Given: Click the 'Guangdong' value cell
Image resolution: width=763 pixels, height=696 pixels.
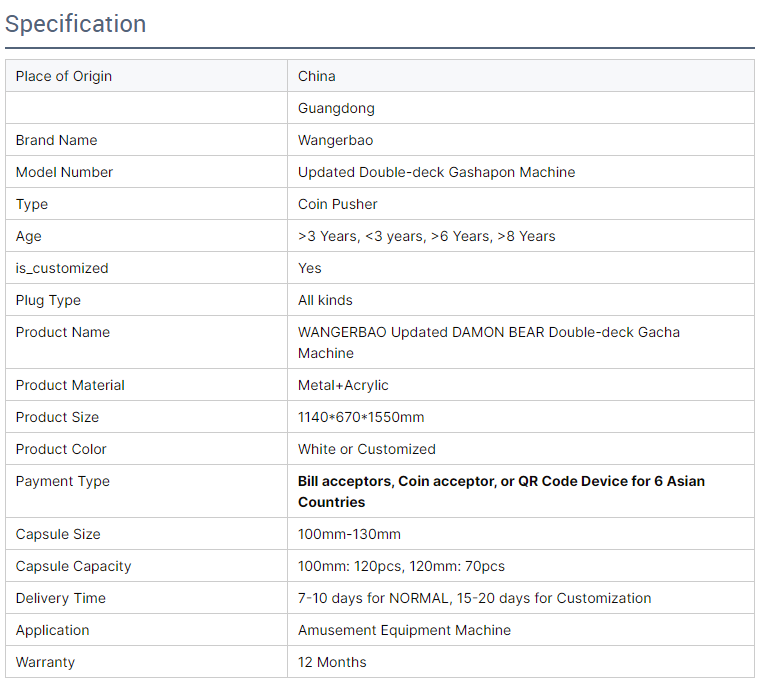Looking at the screenshot, I should pos(521,108).
